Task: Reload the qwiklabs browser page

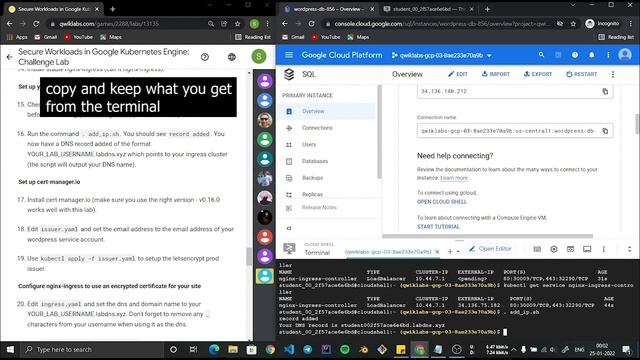Action: (x=36, y=24)
